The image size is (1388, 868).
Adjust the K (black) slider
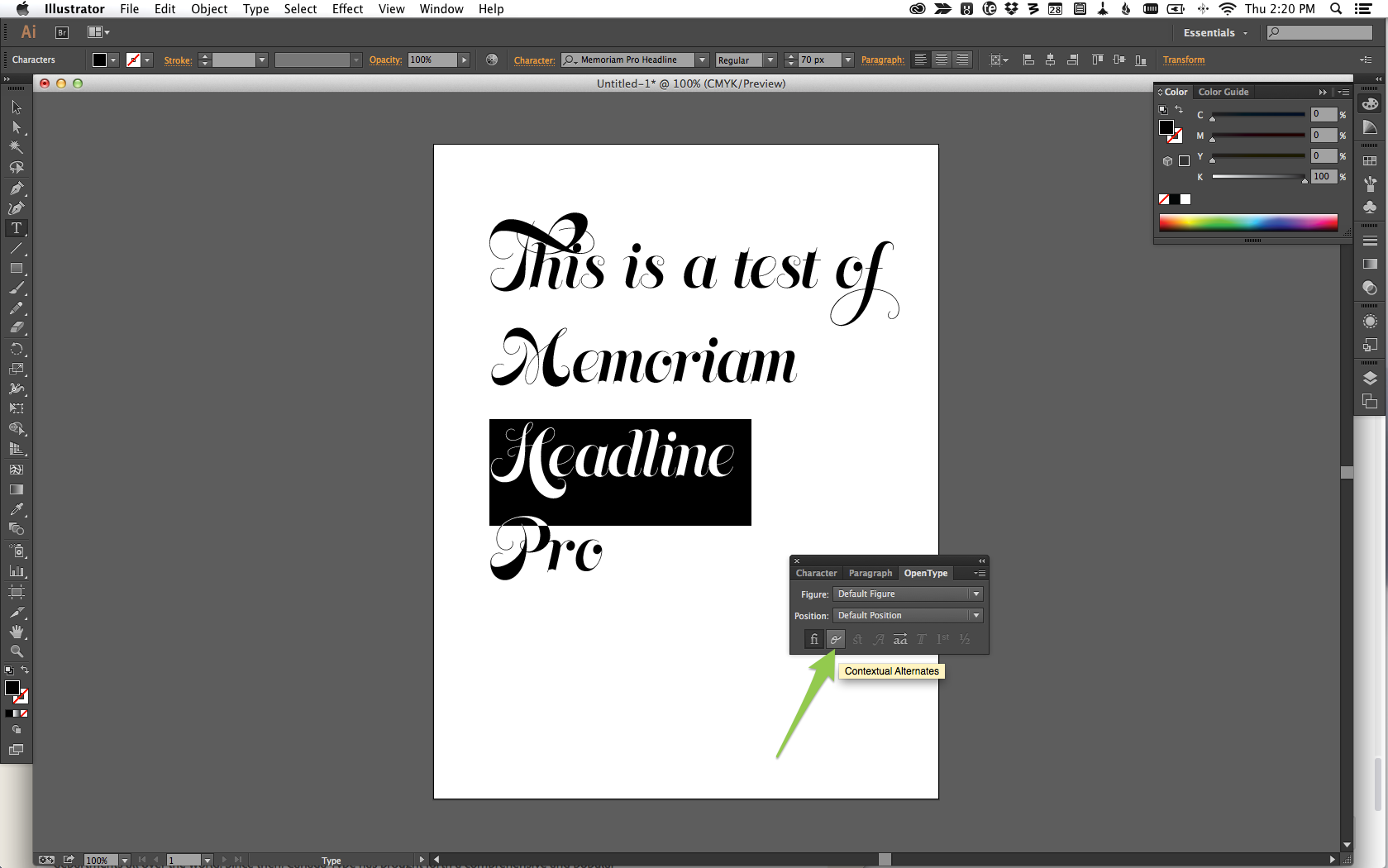(x=1259, y=177)
